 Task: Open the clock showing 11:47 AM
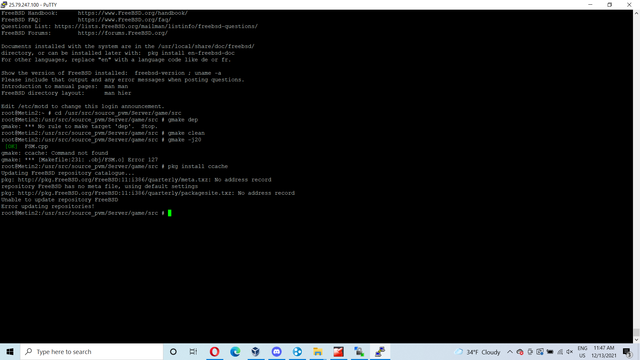tap(604, 352)
